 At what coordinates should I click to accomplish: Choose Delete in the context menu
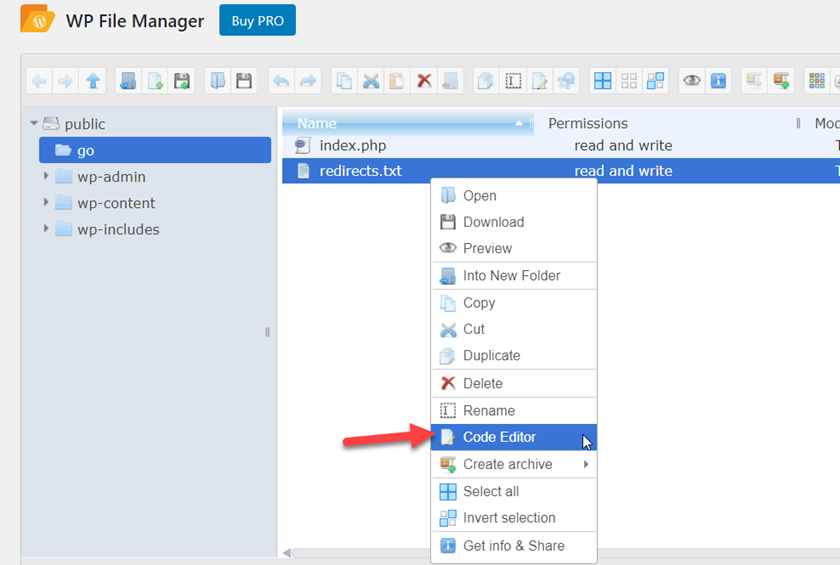[514, 383]
